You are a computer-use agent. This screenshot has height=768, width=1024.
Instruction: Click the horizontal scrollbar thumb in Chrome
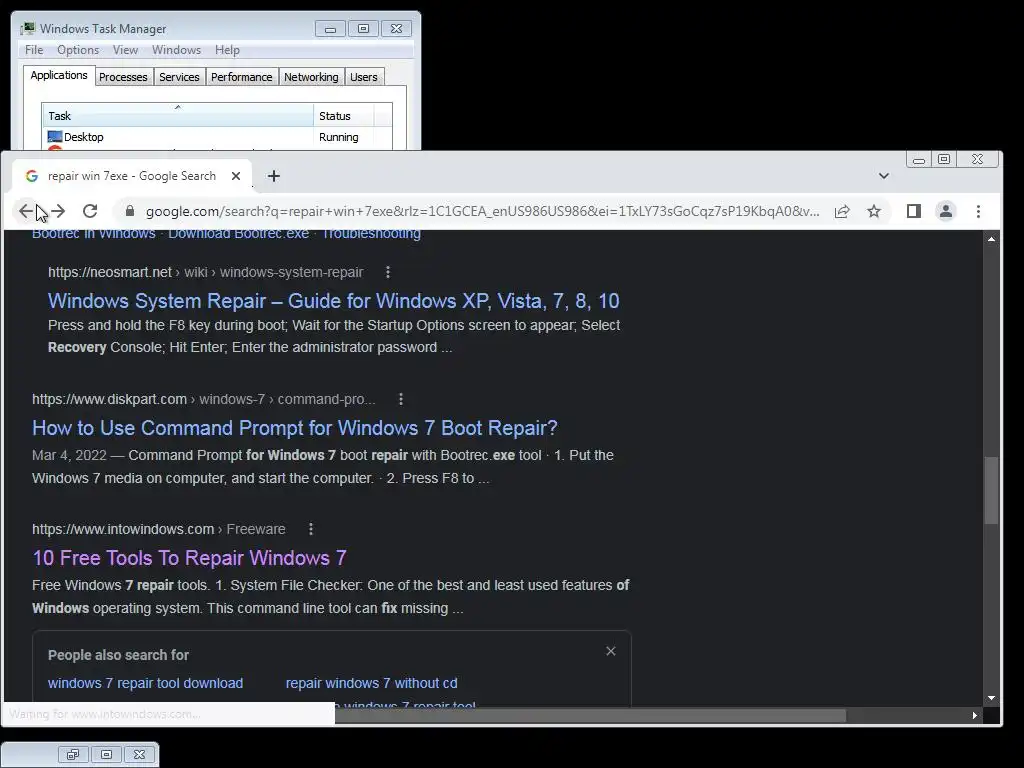point(590,716)
